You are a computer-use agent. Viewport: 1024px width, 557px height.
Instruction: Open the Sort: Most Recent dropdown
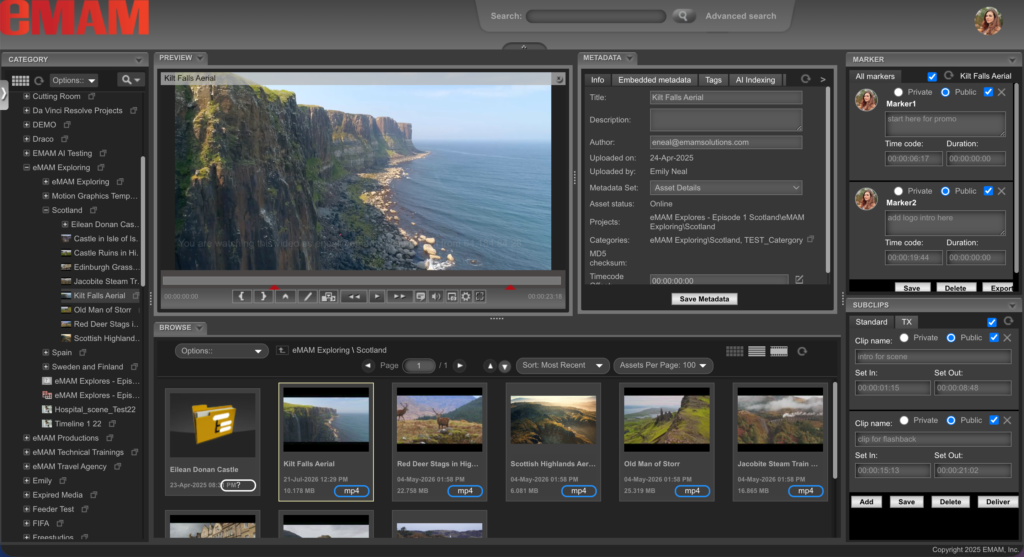pos(562,365)
